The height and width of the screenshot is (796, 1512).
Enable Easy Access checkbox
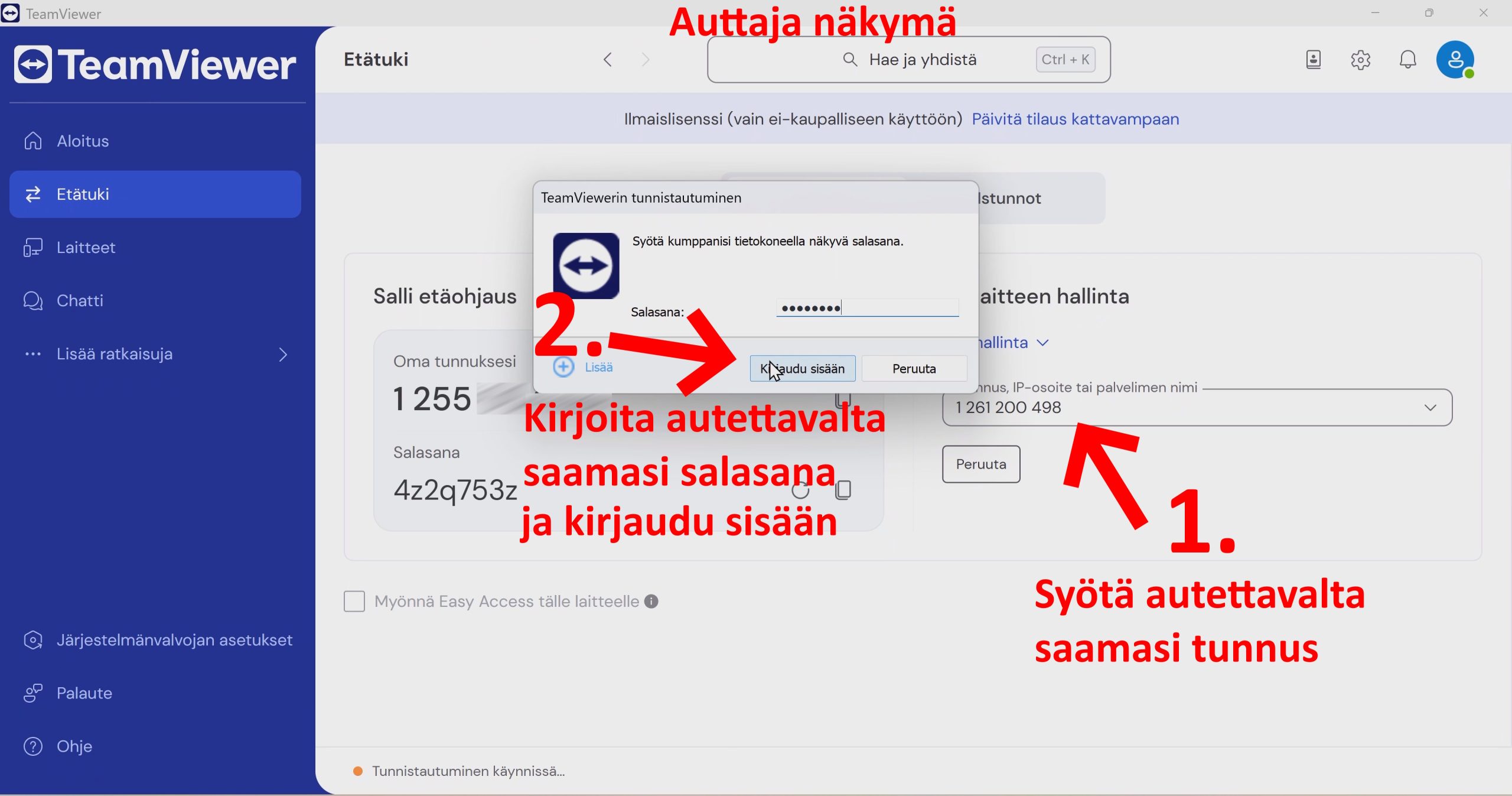(x=354, y=602)
